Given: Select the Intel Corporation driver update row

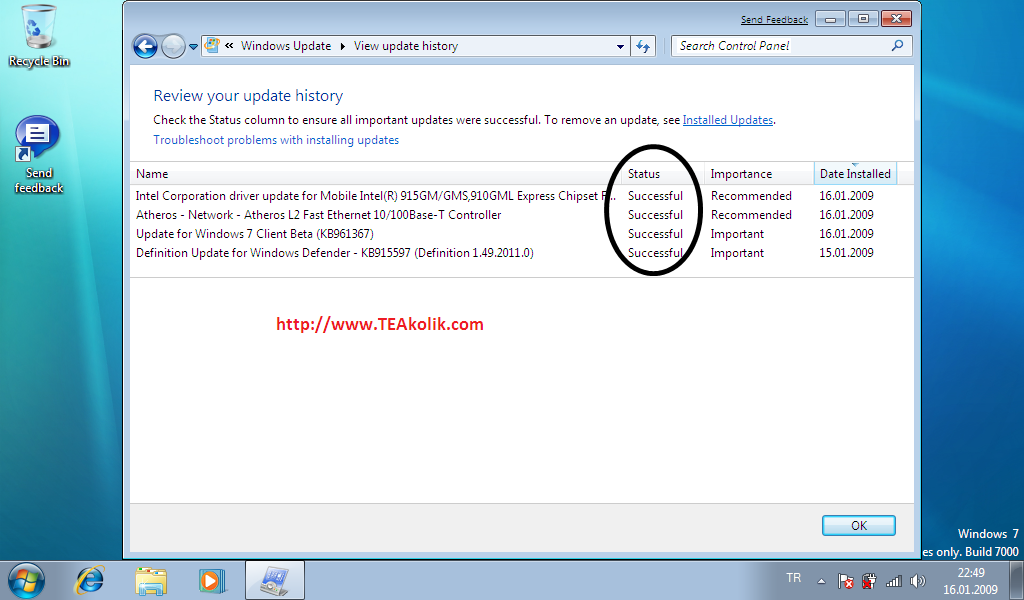Looking at the screenshot, I should click(513, 196).
